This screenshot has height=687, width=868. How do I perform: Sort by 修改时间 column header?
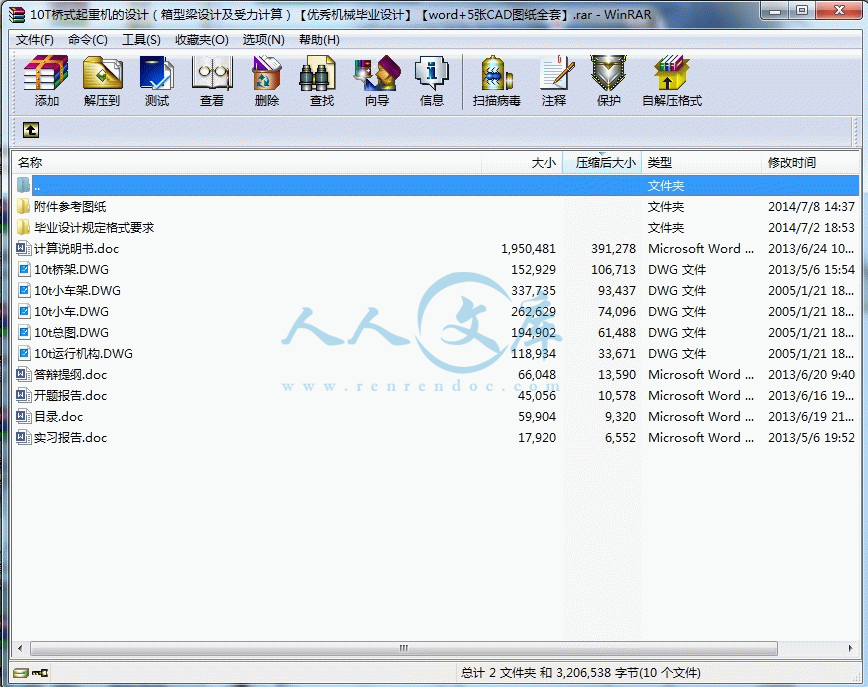(810, 163)
